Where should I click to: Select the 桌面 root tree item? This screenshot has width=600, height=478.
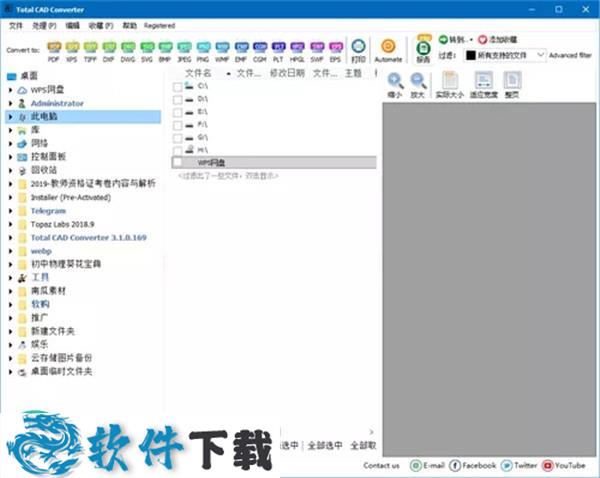click(x=22, y=76)
